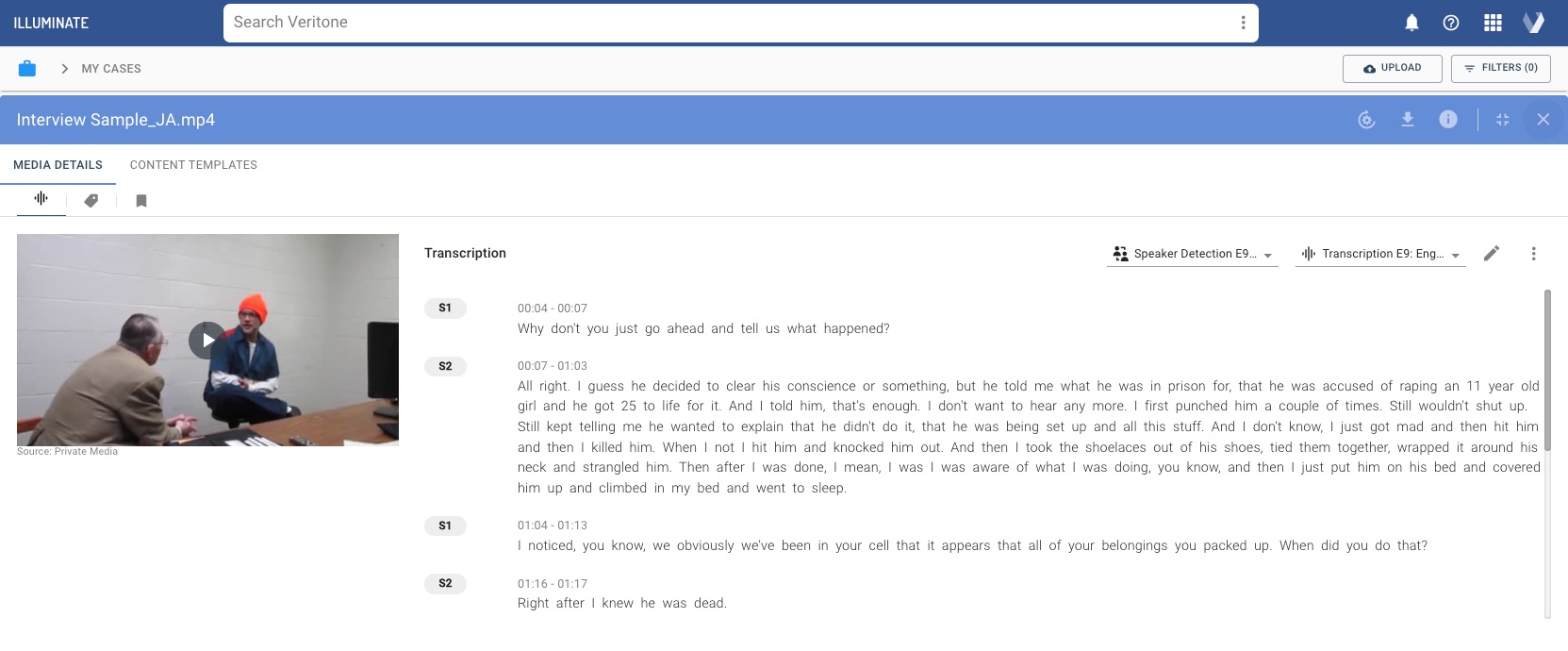Open transcription more options menu

[x=1534, y=254]
